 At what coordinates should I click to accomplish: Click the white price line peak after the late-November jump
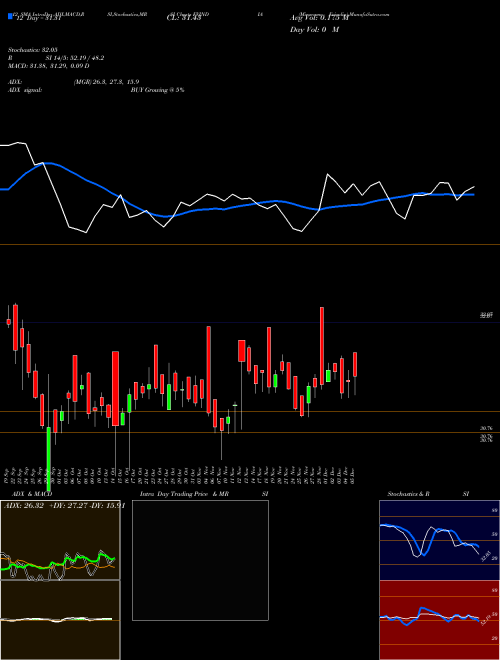tap(327, 174)
